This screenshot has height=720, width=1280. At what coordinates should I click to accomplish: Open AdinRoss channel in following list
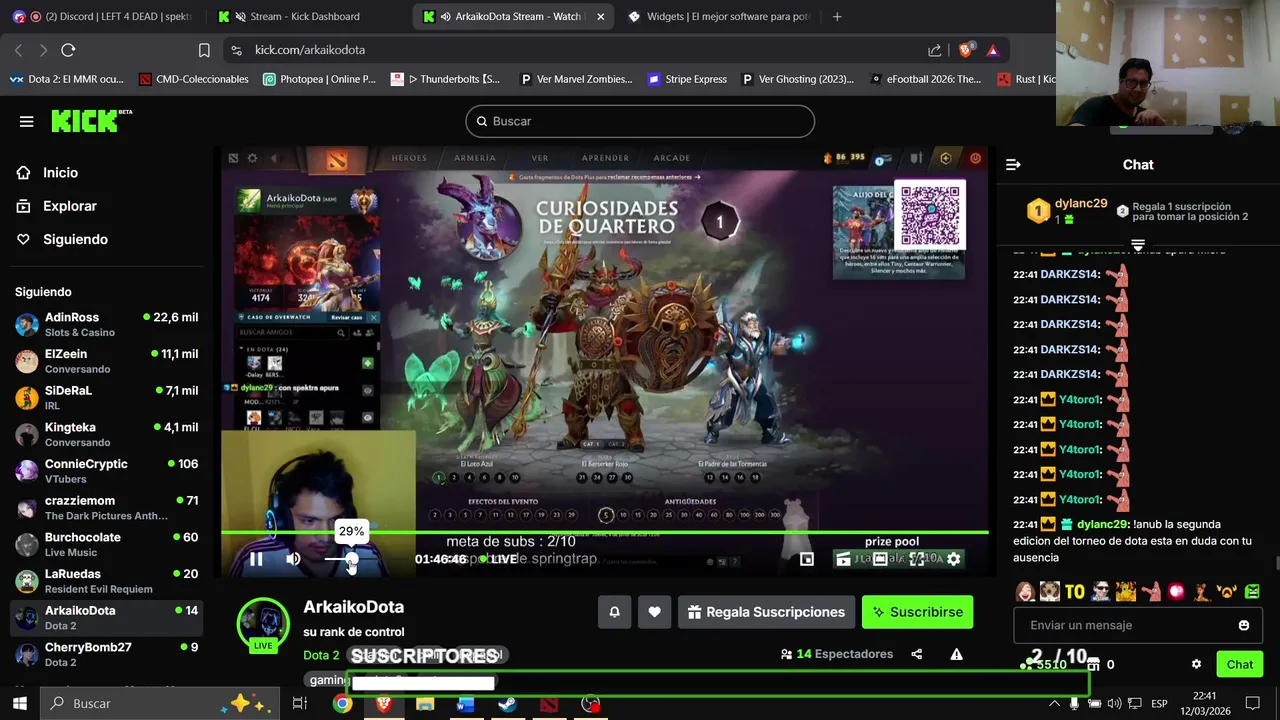point(107,324)
